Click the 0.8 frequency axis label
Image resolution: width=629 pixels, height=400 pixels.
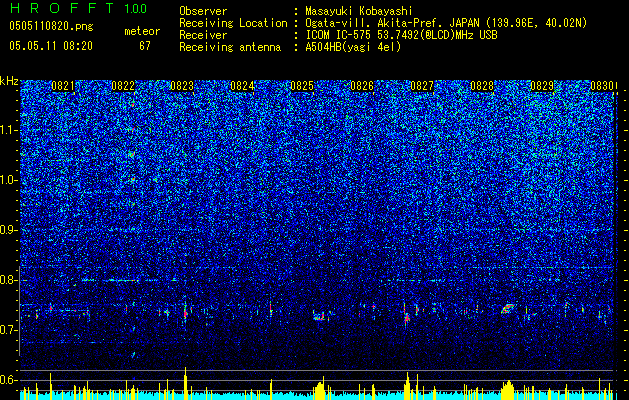click(9, 280)
